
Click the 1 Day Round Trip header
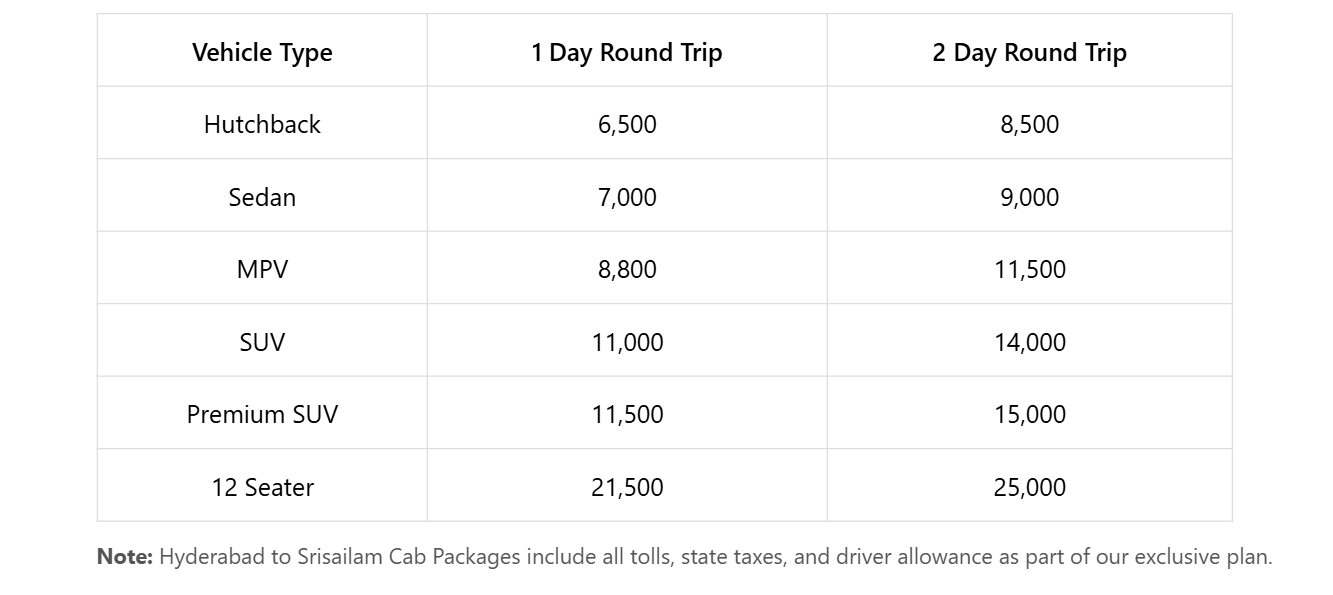[627, 52]
